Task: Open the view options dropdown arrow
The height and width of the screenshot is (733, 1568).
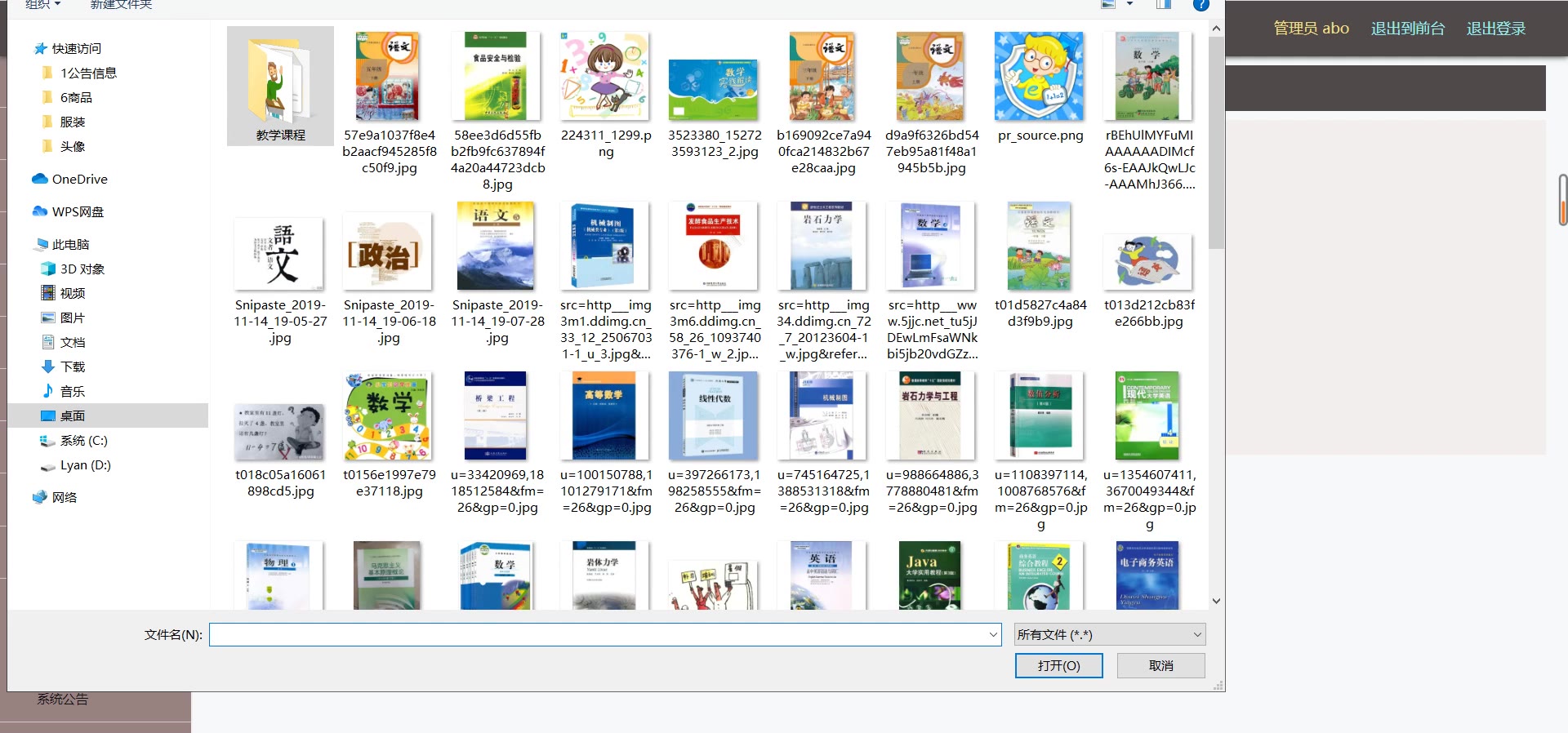Action: pos(1130,4)
